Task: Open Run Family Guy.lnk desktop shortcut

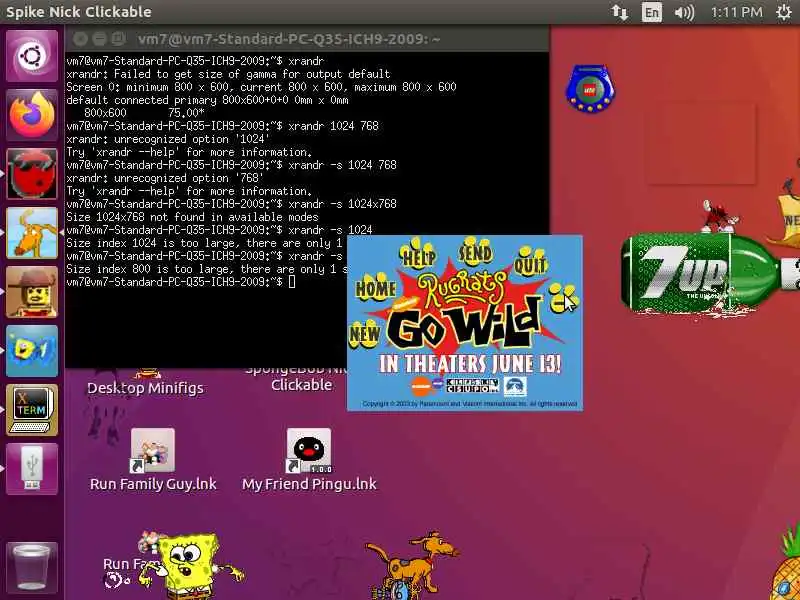Action: tap(153, 460)
